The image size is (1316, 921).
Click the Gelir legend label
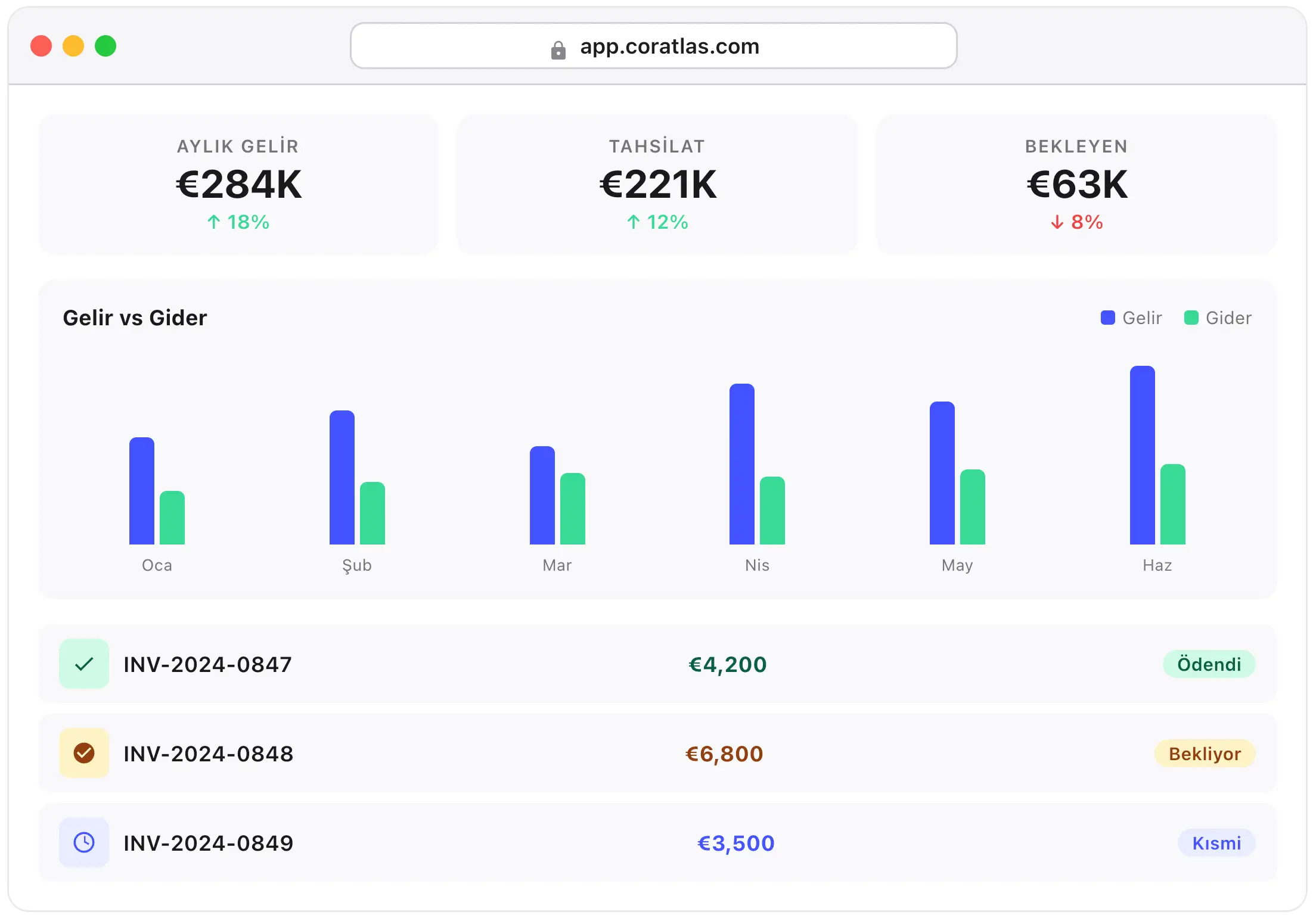[1142, 318]
